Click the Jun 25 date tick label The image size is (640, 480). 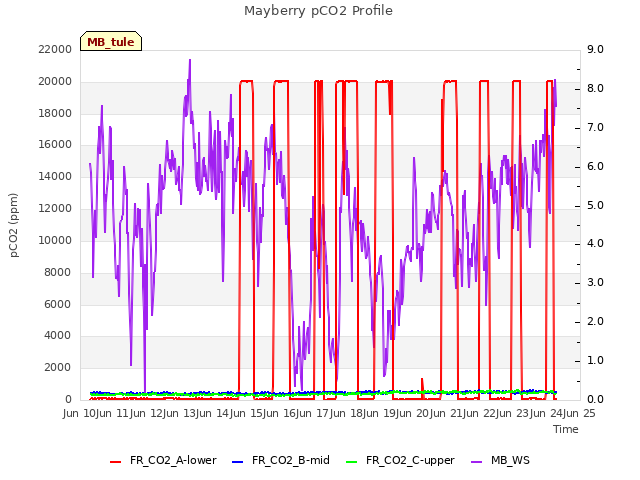(x=578, y=413)
